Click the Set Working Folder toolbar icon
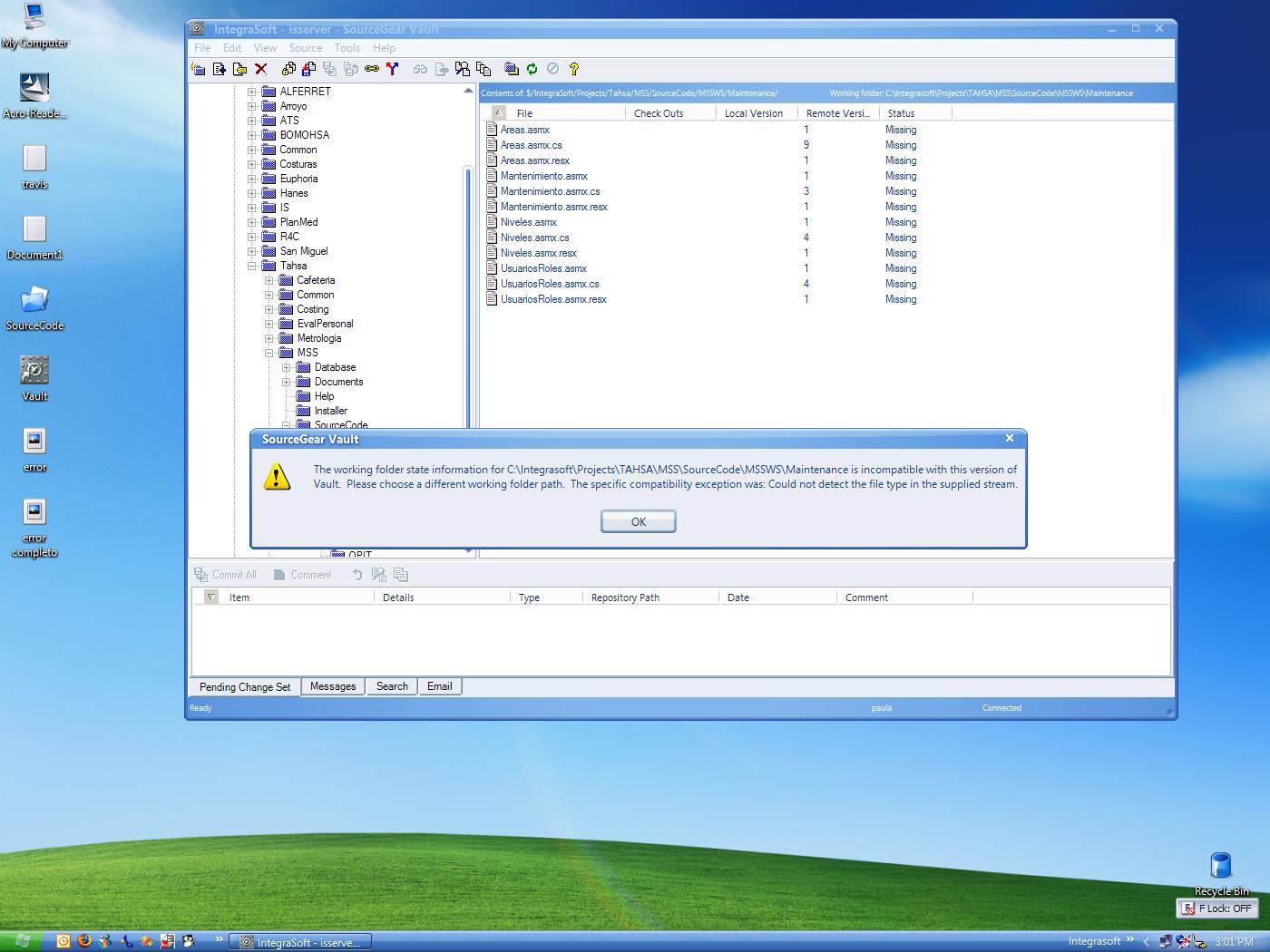This screenshot has width=1270, height=952. pyautogui.click(x=511, y=69)
